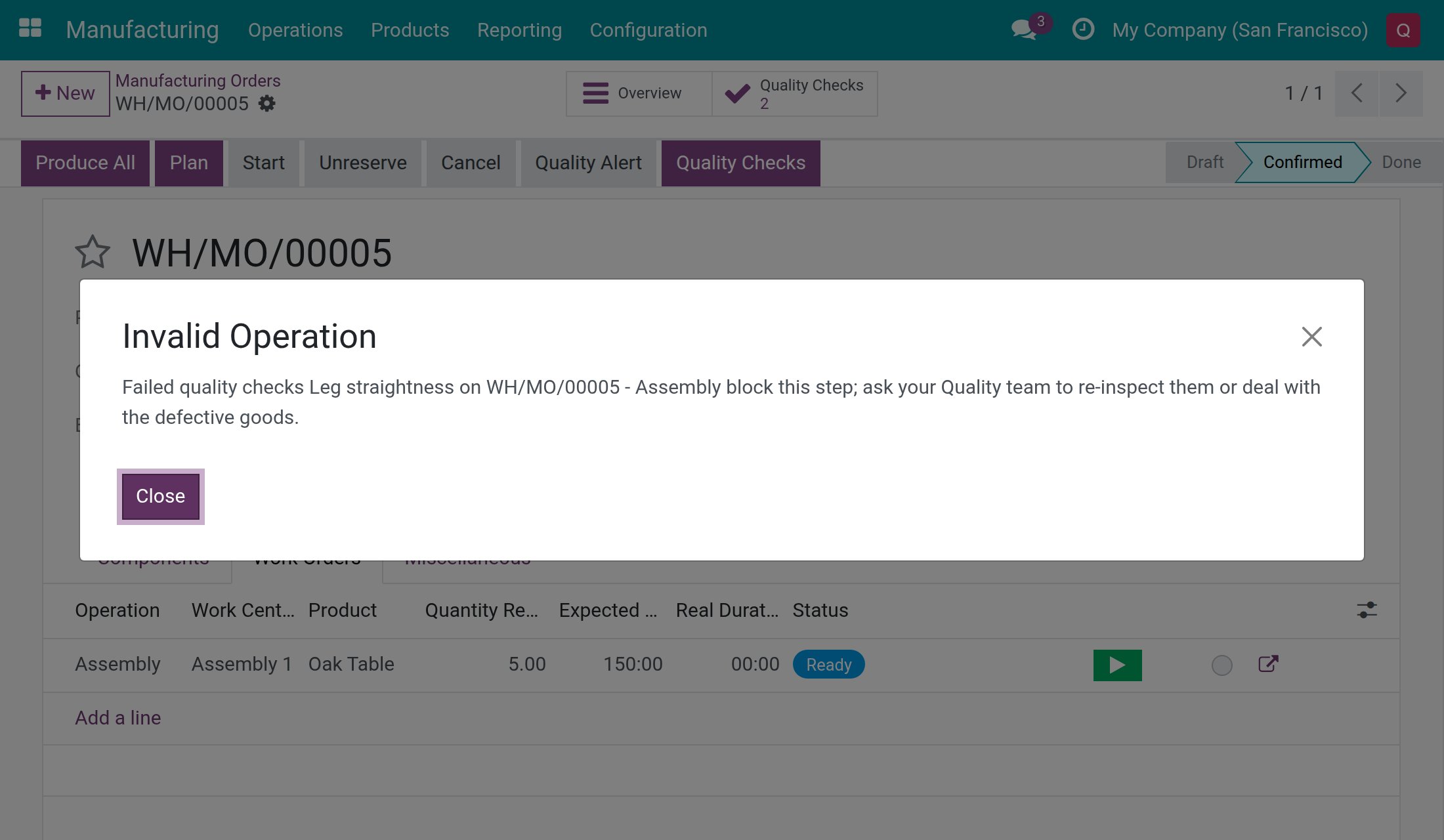Viewport: 1444px width, 840px height.
Task: Open the Reporting menu
Action: click(x=519, y=30)
